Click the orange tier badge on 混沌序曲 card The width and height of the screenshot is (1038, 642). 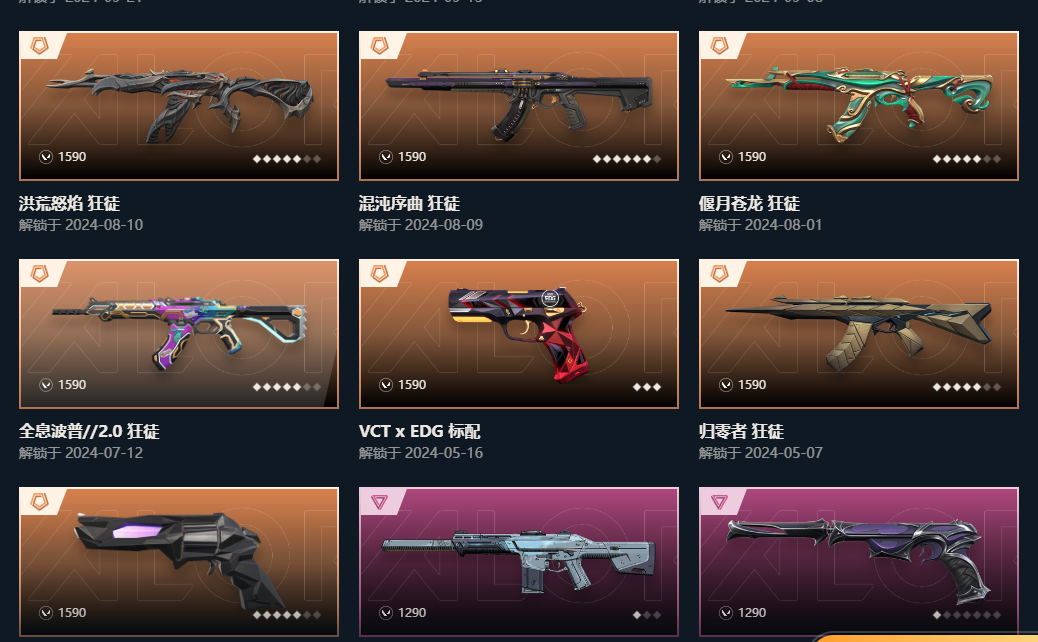point(379,46)
